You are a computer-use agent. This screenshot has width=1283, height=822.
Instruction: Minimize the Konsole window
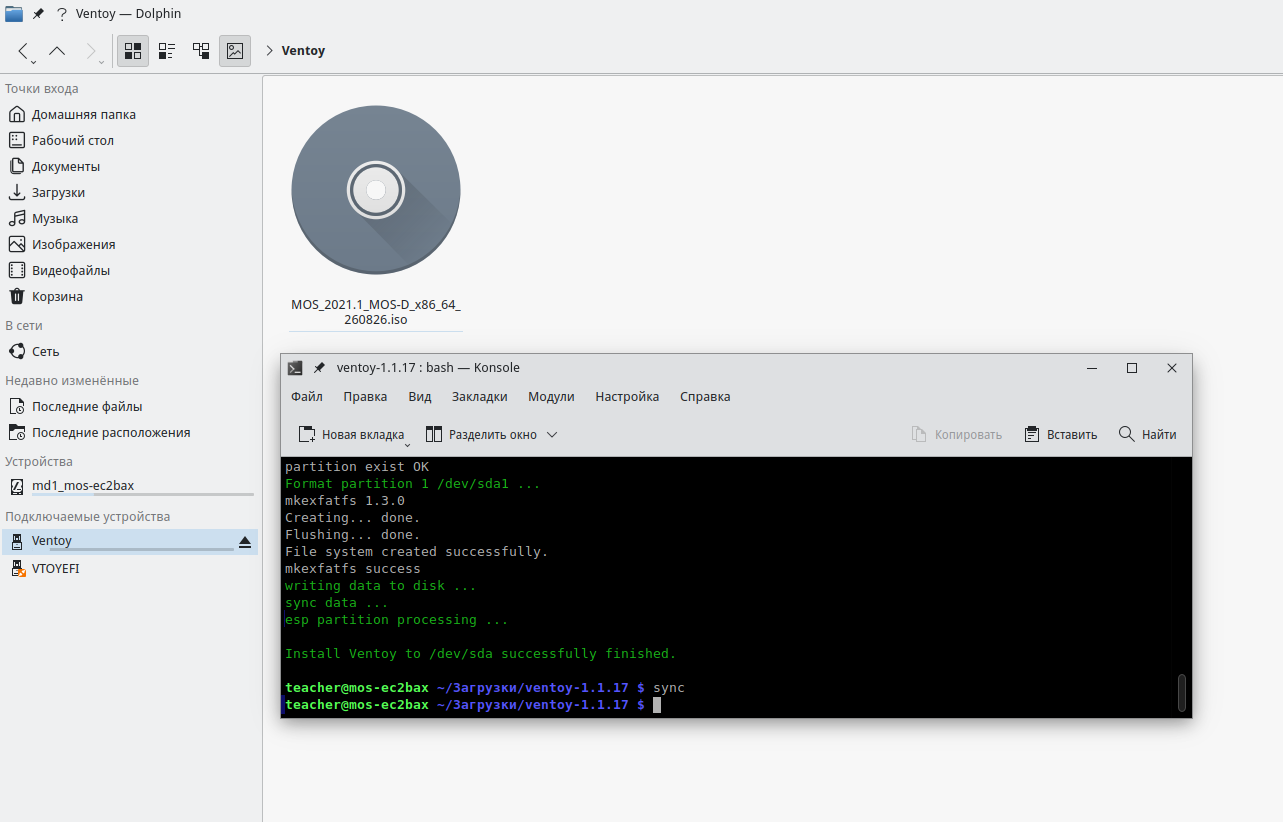1092,368
